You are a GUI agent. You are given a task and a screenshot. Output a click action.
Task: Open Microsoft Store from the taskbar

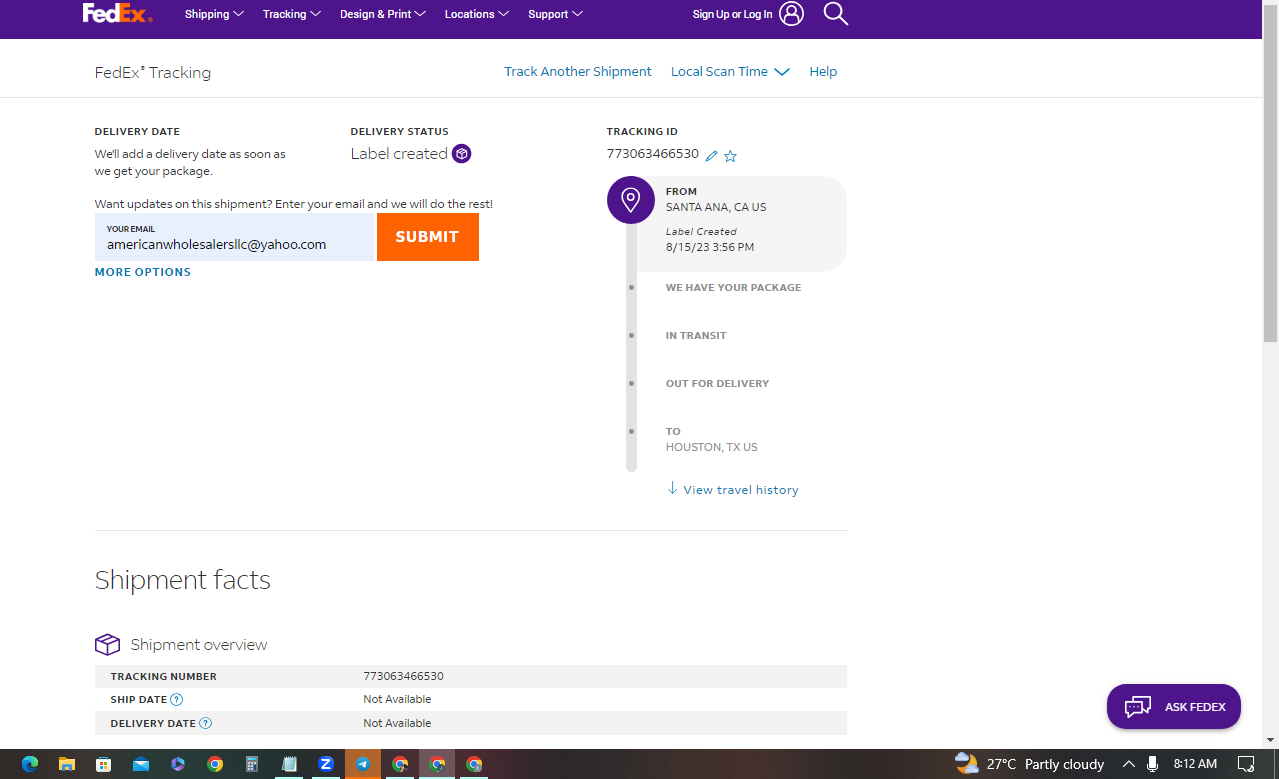tap(103, 764)
